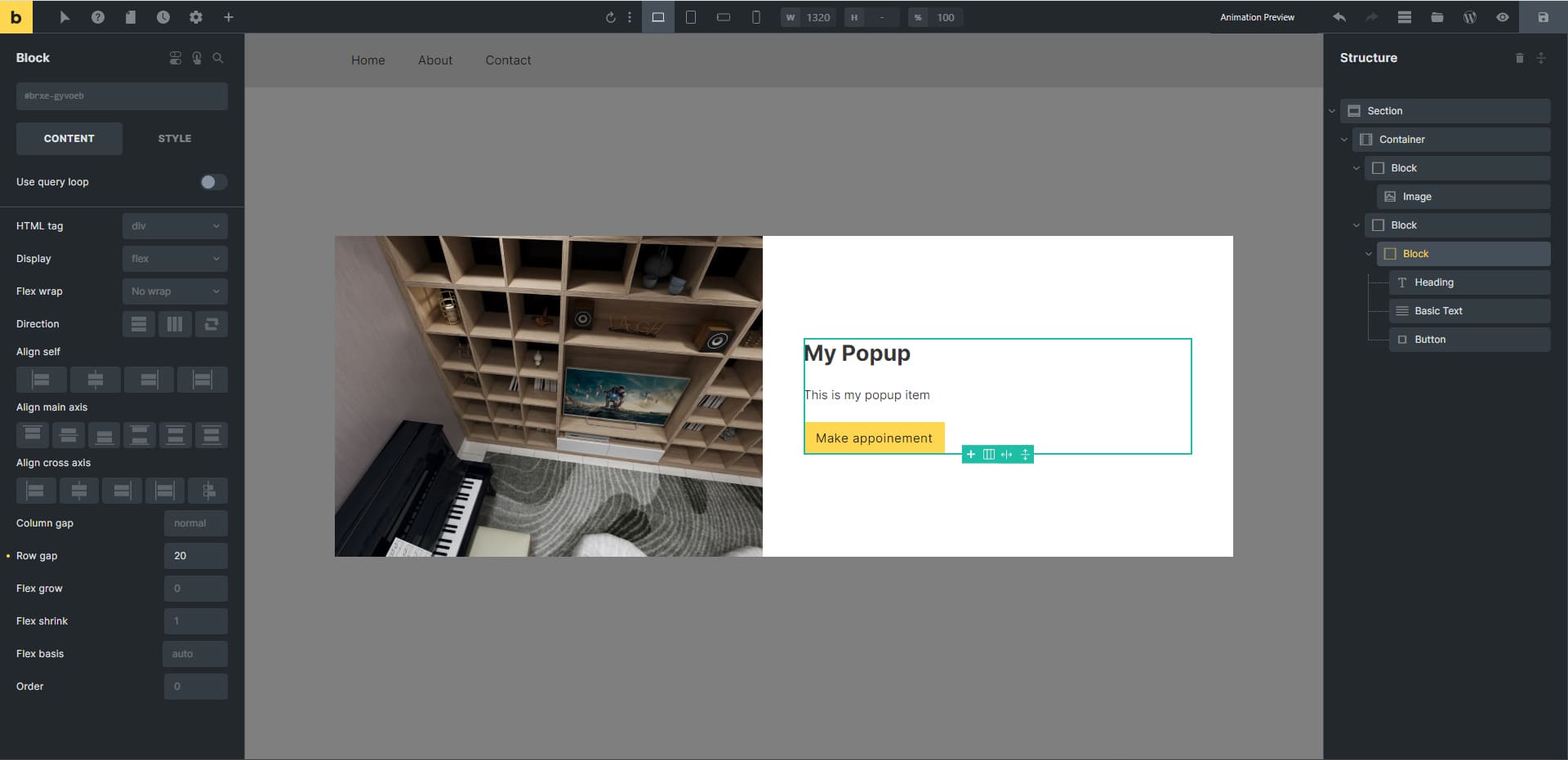Screen dimensions: 1568x760
Task: Toggle the Use query loop switch
Action: point(214,182)
